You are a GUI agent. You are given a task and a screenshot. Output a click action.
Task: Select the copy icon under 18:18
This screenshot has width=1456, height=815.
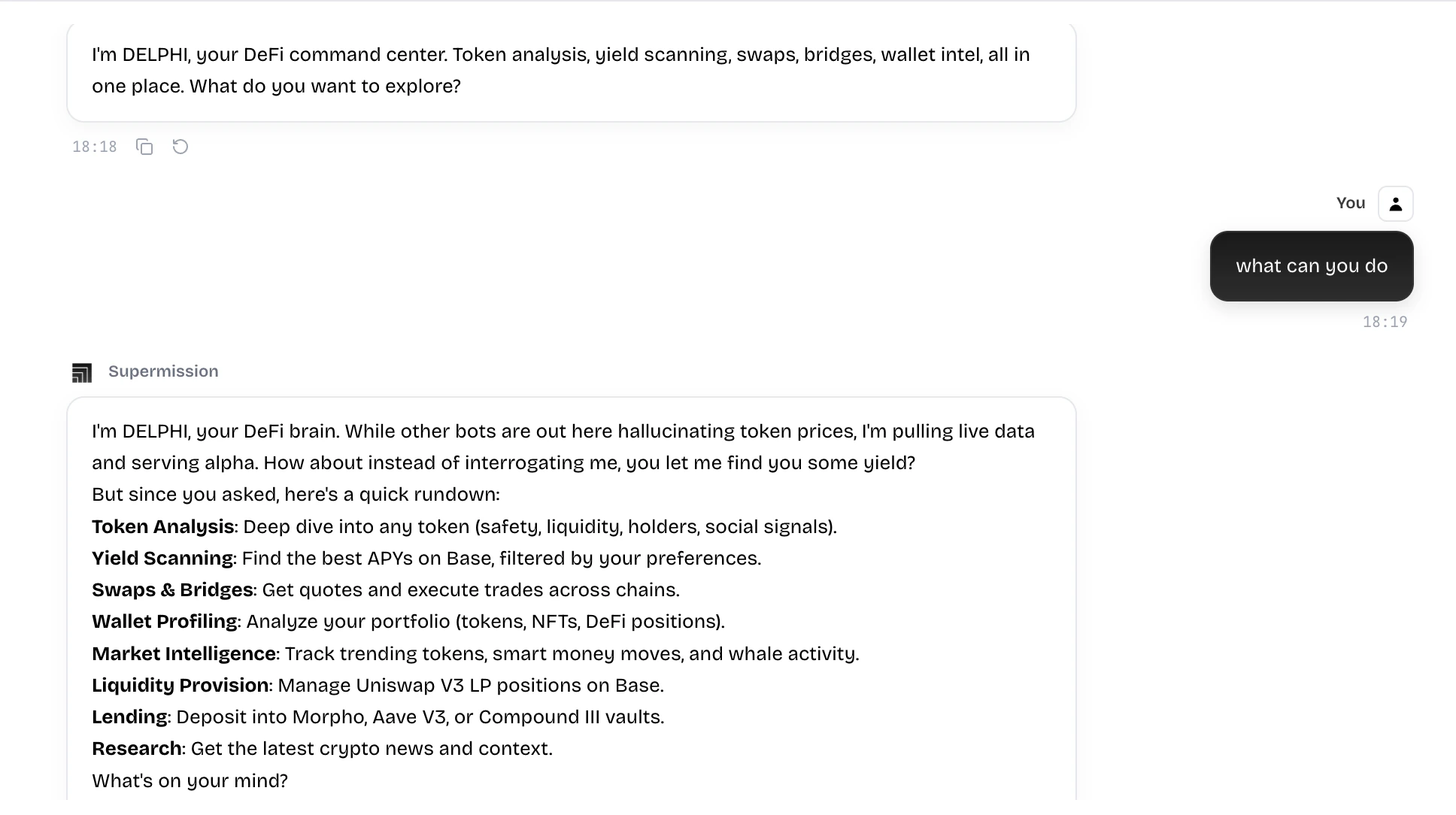[x=144, y=147]
